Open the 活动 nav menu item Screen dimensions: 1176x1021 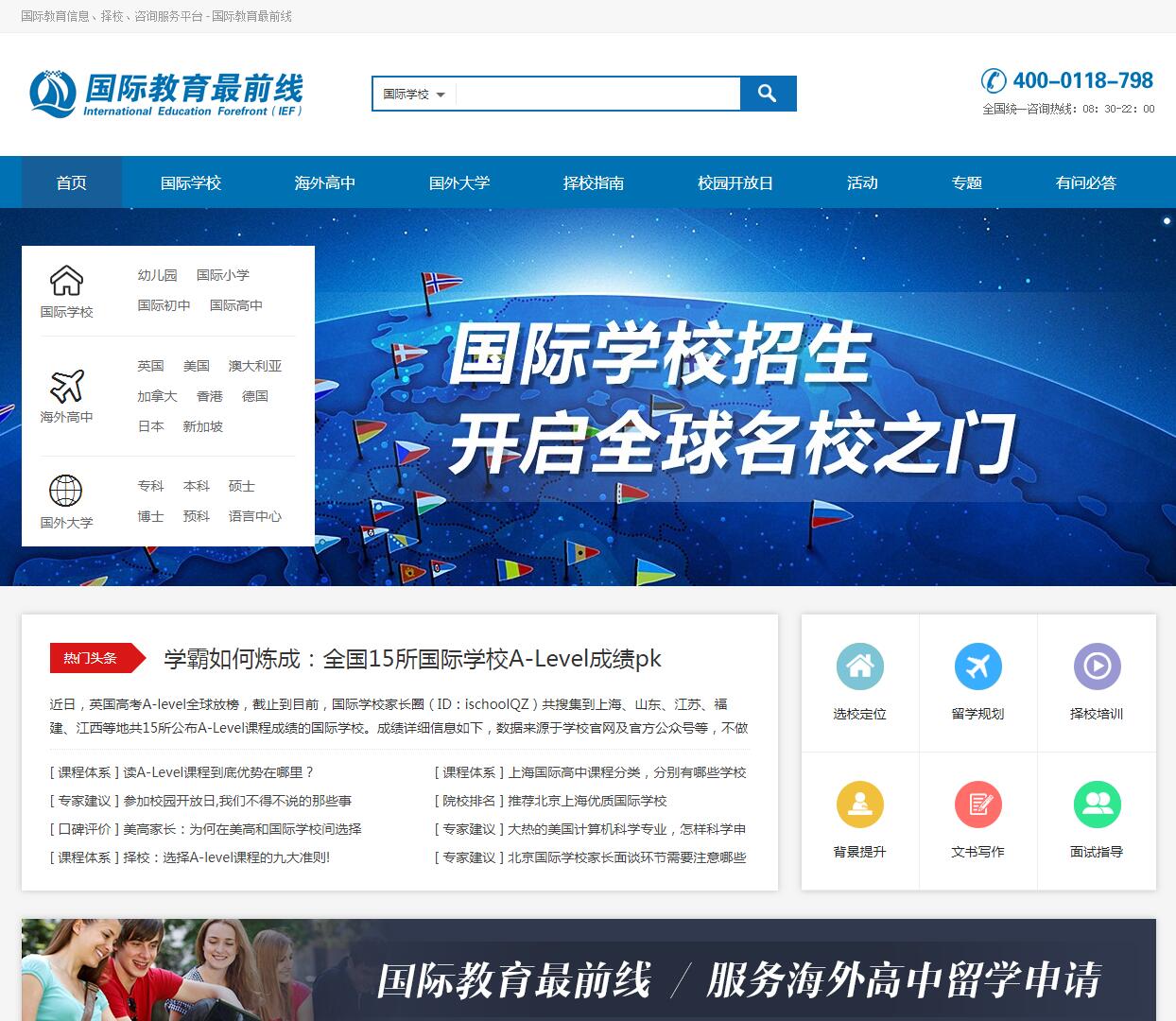pos(862,182)
